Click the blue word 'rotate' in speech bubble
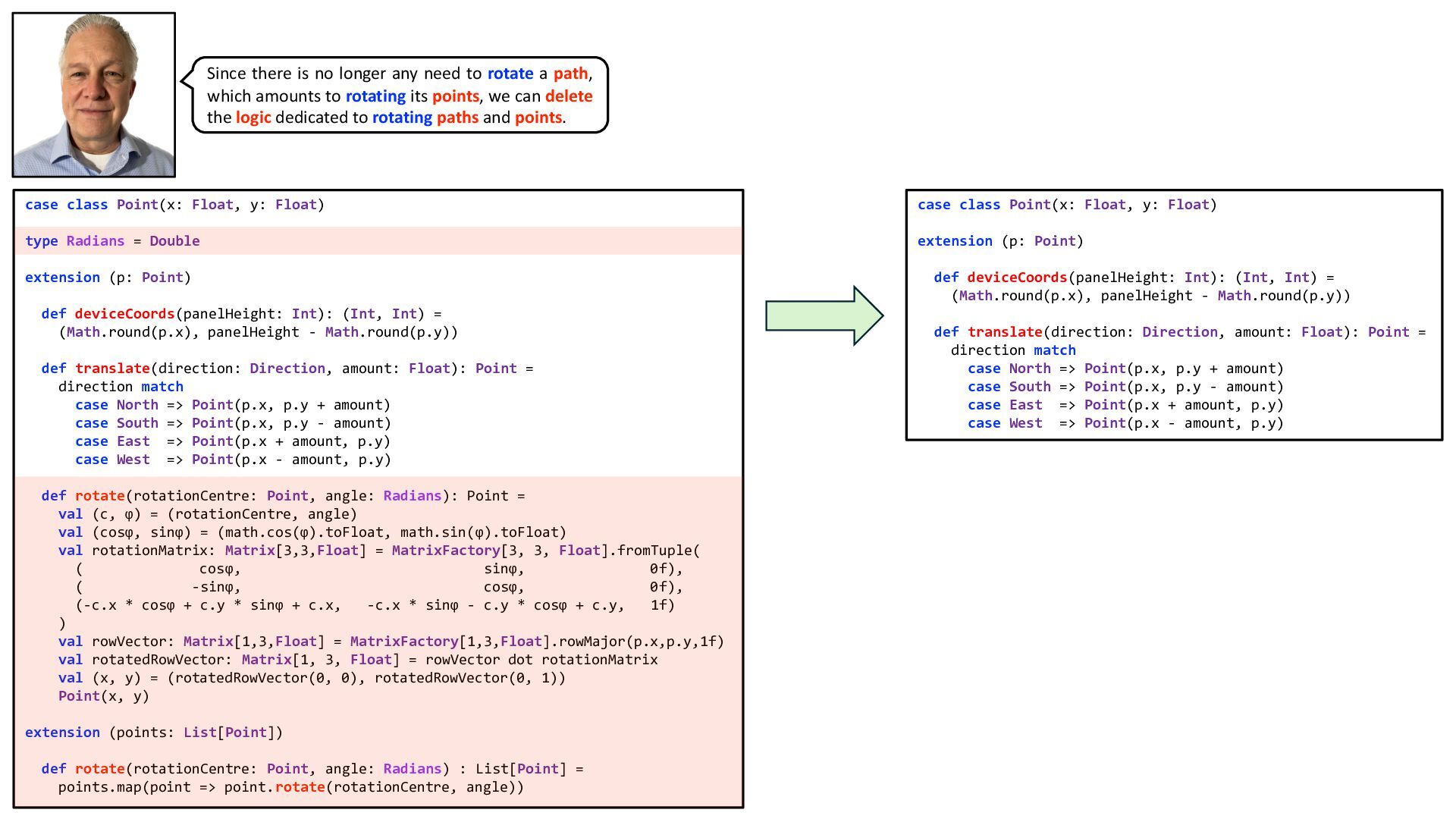Screen dimensions: 1456x819 pyautogui.click(x=510, y=74)
